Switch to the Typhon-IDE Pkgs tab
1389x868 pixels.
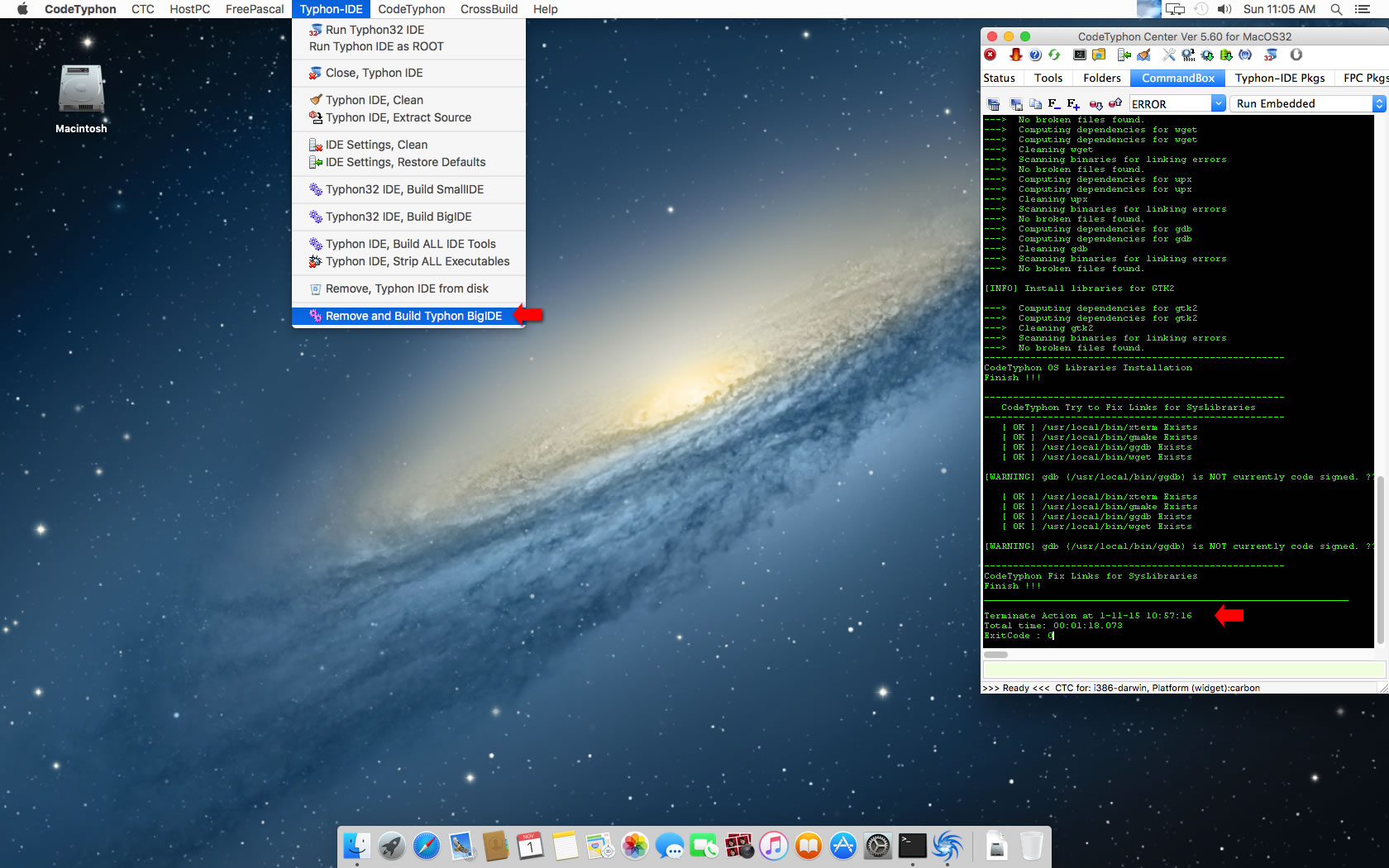1280,78
